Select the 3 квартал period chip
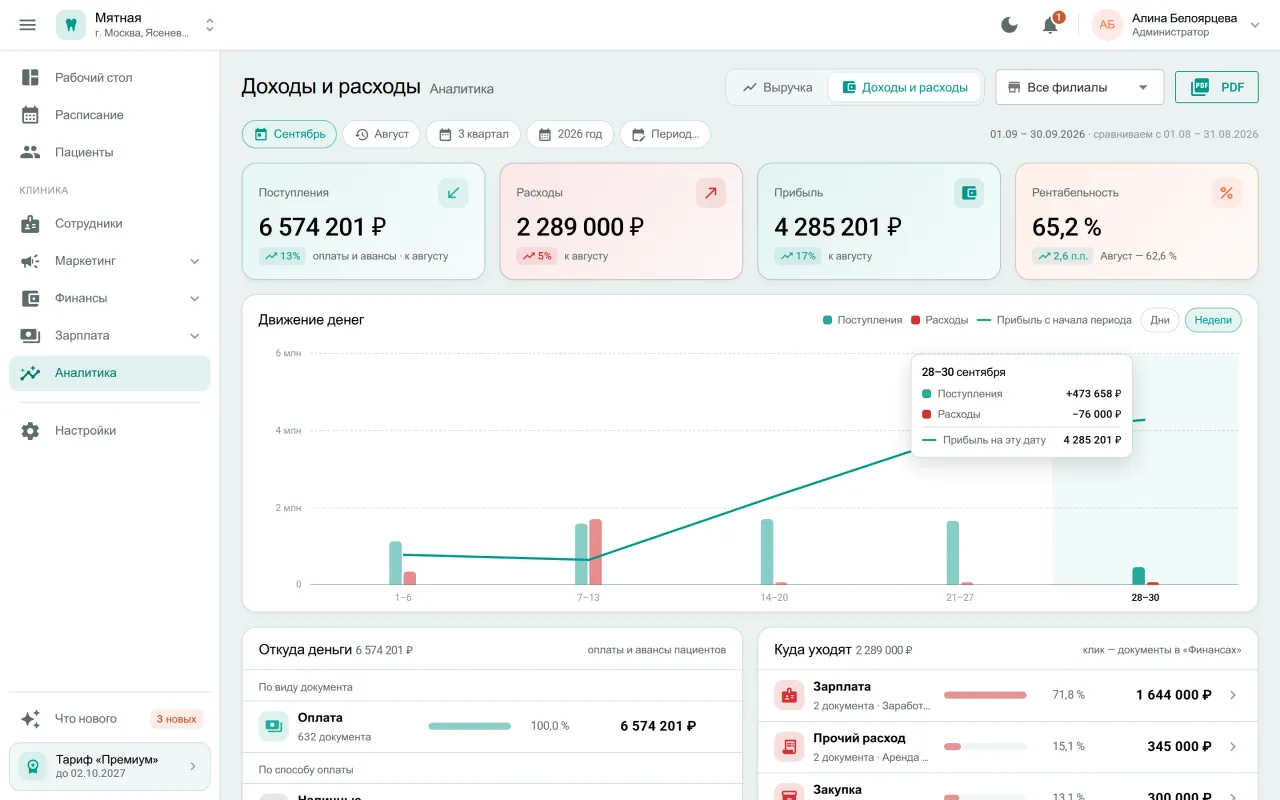Image resolution: width=1280 pixels, height=800 pixels. (x=474, y=134)
